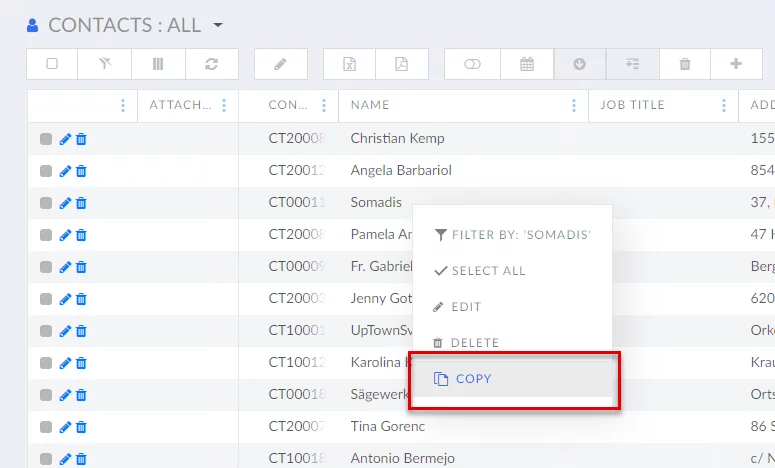
Task: Click the refresh icon in toolbar
Action: (x=212, y=64)
